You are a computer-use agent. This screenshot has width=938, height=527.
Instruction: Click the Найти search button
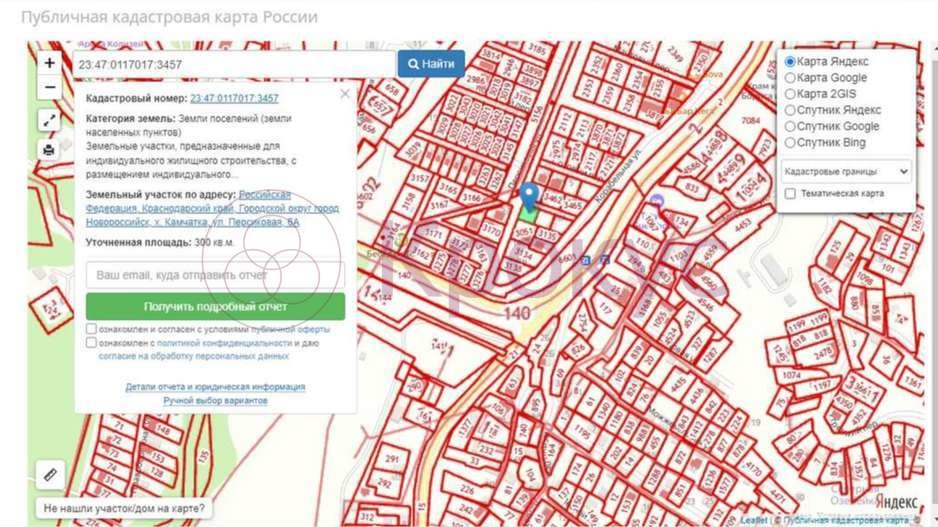pos(431,64)
